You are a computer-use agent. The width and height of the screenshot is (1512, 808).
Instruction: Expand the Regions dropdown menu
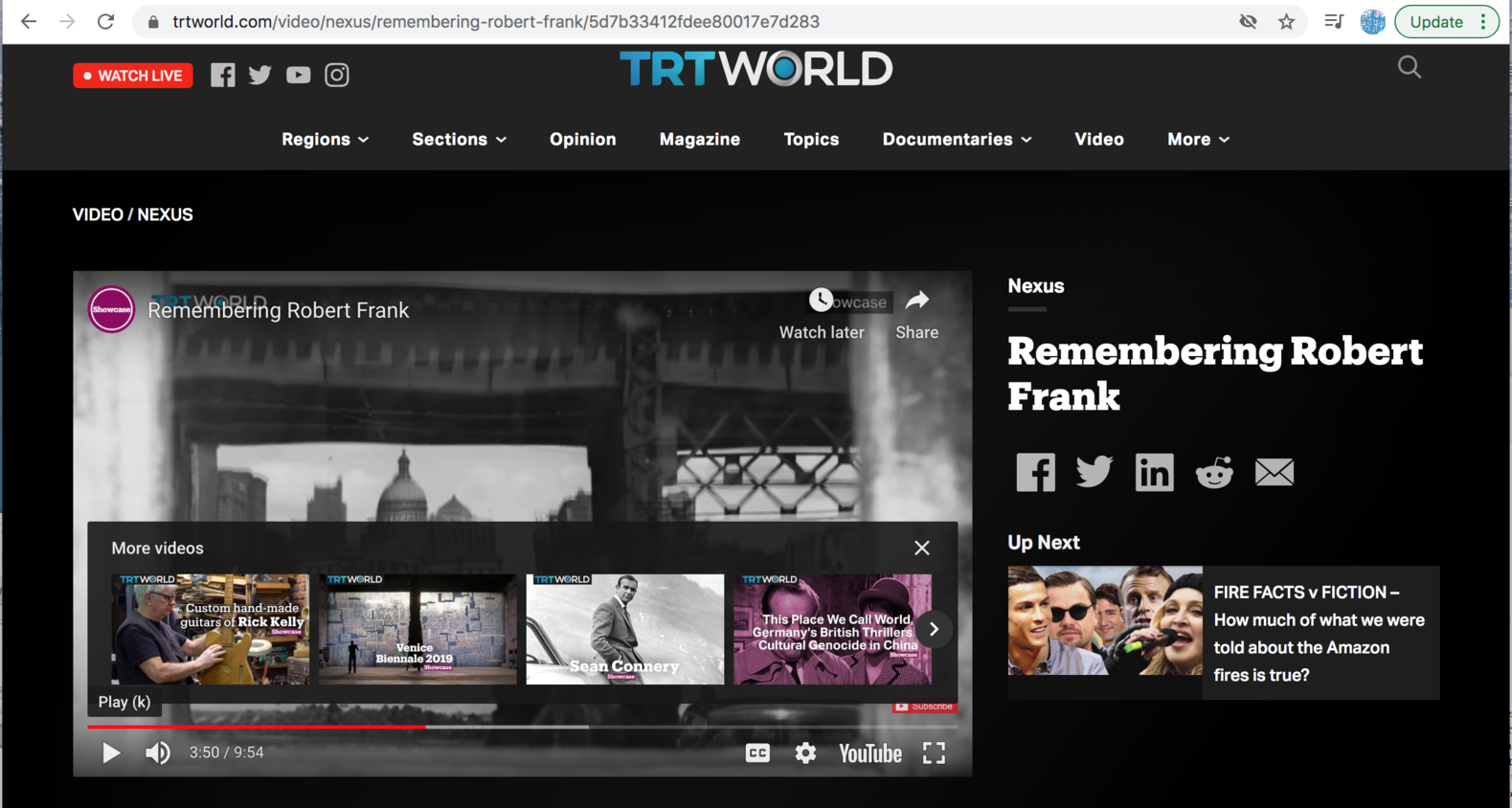tap(325, 140)
